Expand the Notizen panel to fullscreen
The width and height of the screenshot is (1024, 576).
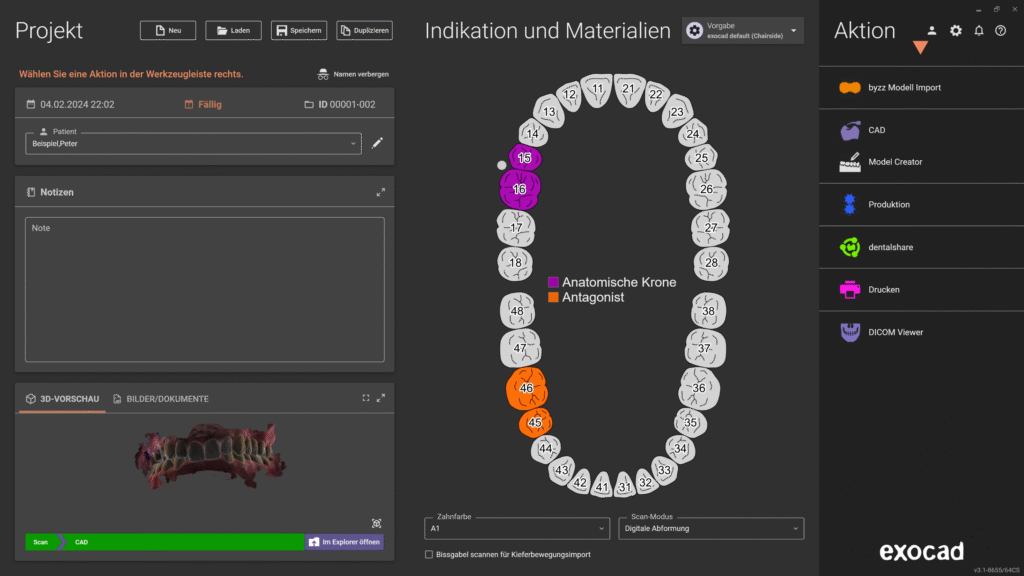380,192
